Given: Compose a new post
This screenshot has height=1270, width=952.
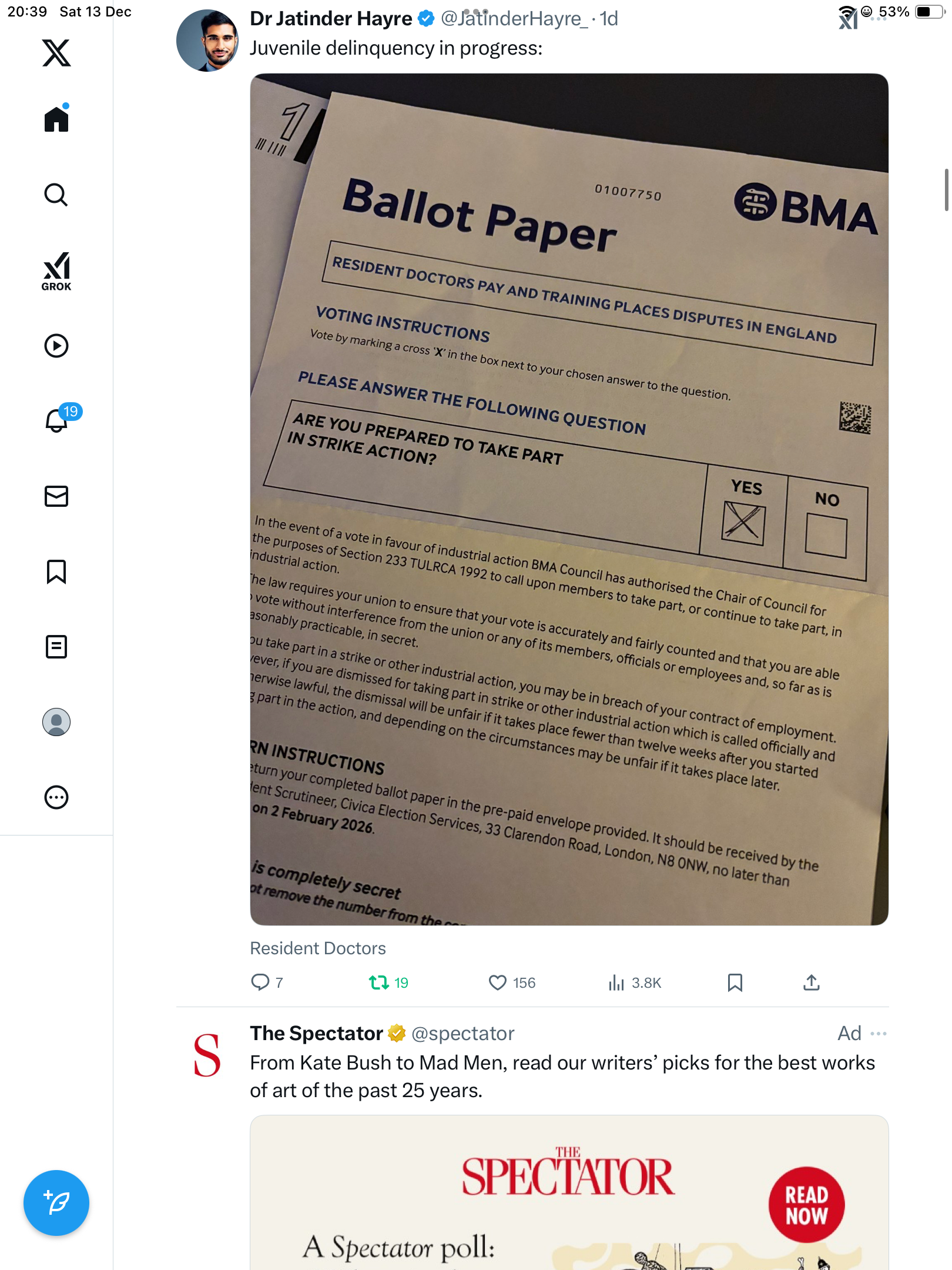Looking at the screenshot, I should coord(56,1202).
